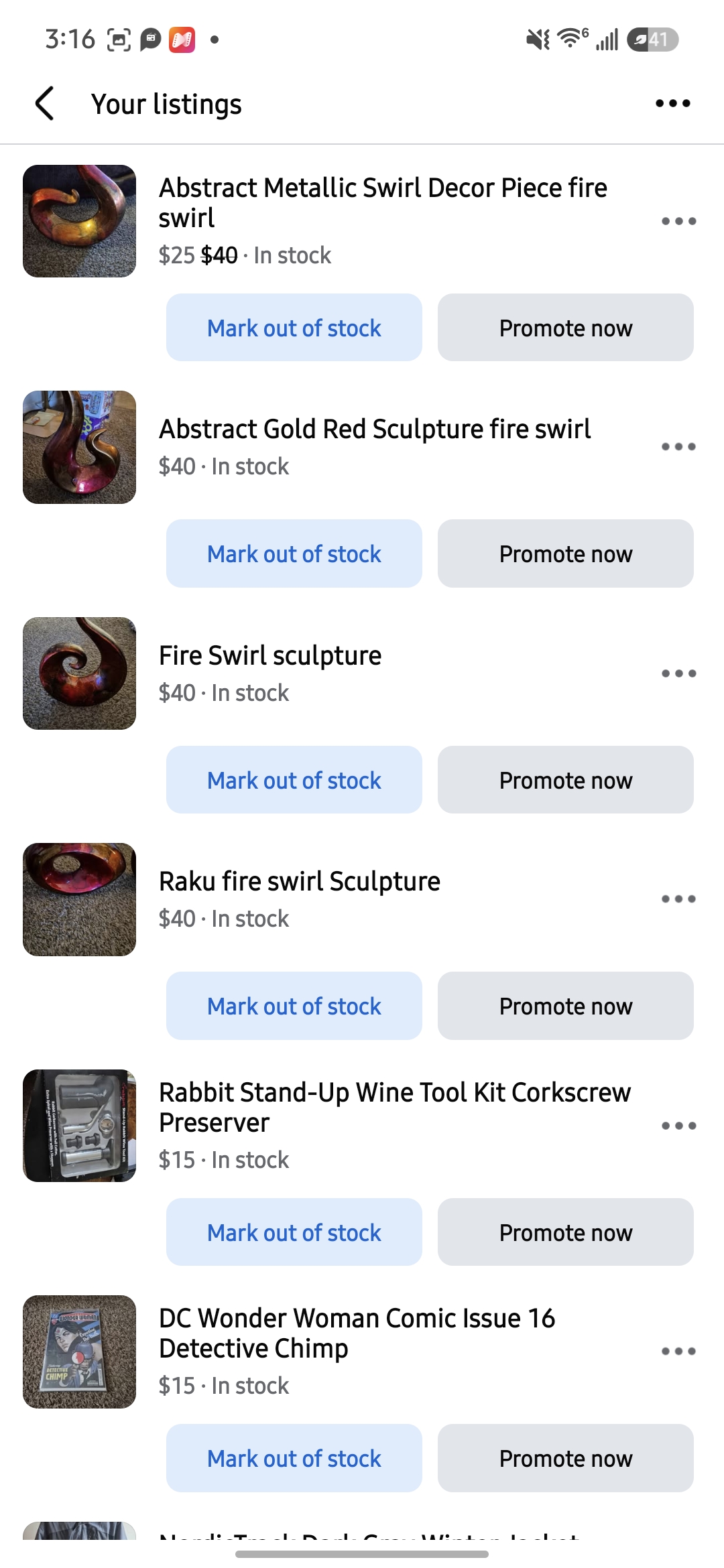Image resolution: width=724 pixels, height=1568 pixels.
Task: Open the header three-dot options menu
Action: pos(673,103)
